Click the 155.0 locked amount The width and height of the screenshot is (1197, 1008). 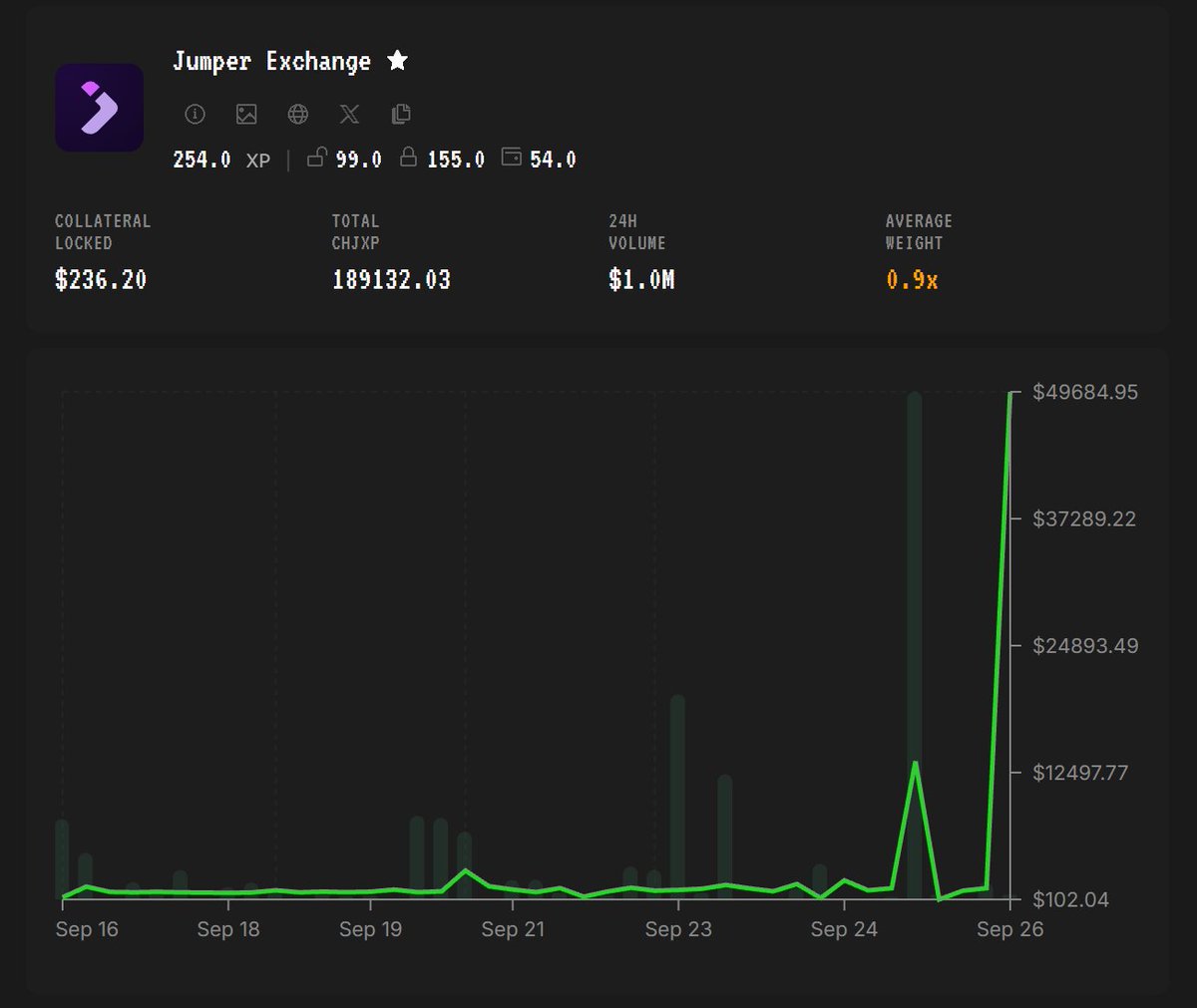point(456,160)
